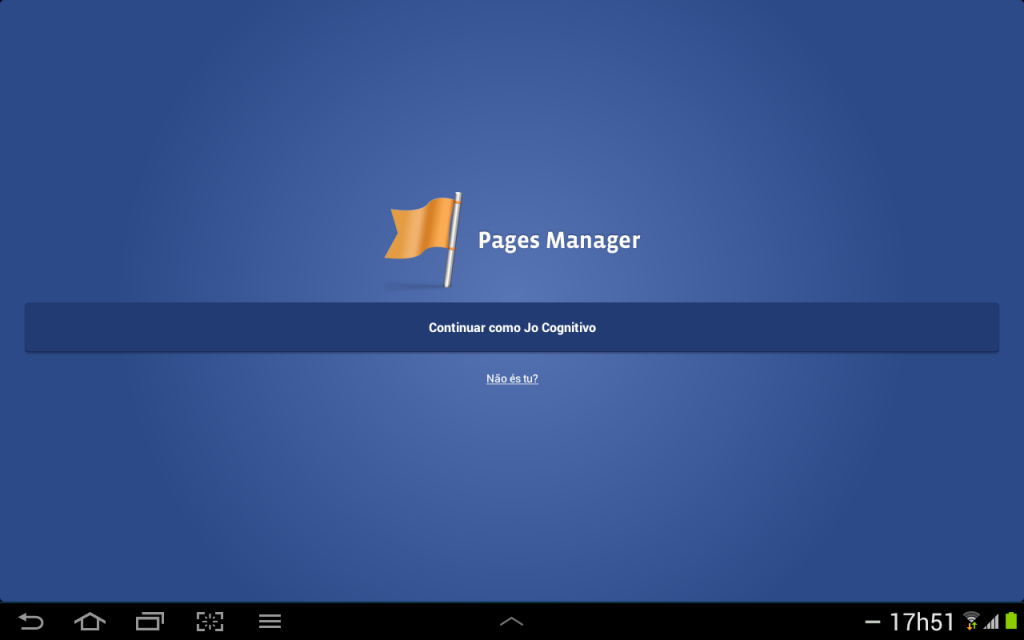This screenshot has height=640, width=1024.
Task: Open recent apps overview icon
Action: (150, 621)
